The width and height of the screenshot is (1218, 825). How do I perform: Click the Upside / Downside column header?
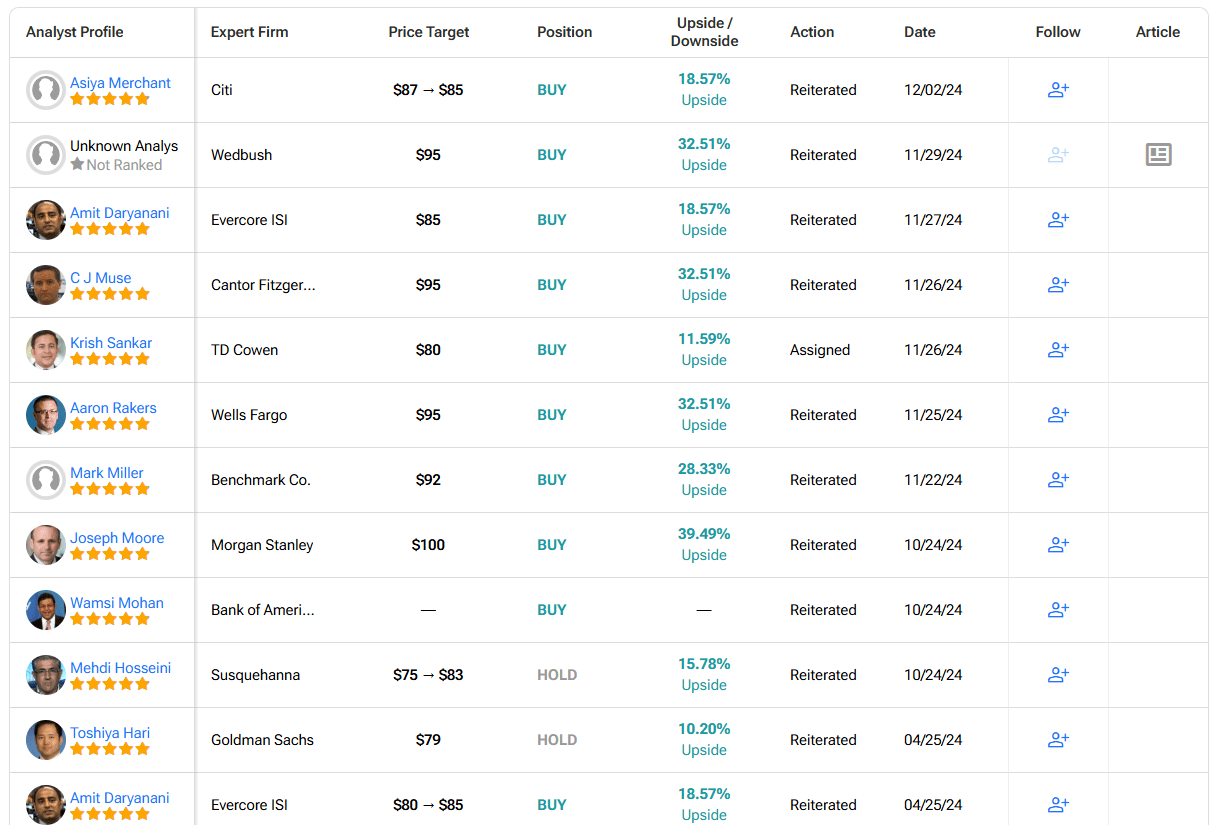[704, 32]
